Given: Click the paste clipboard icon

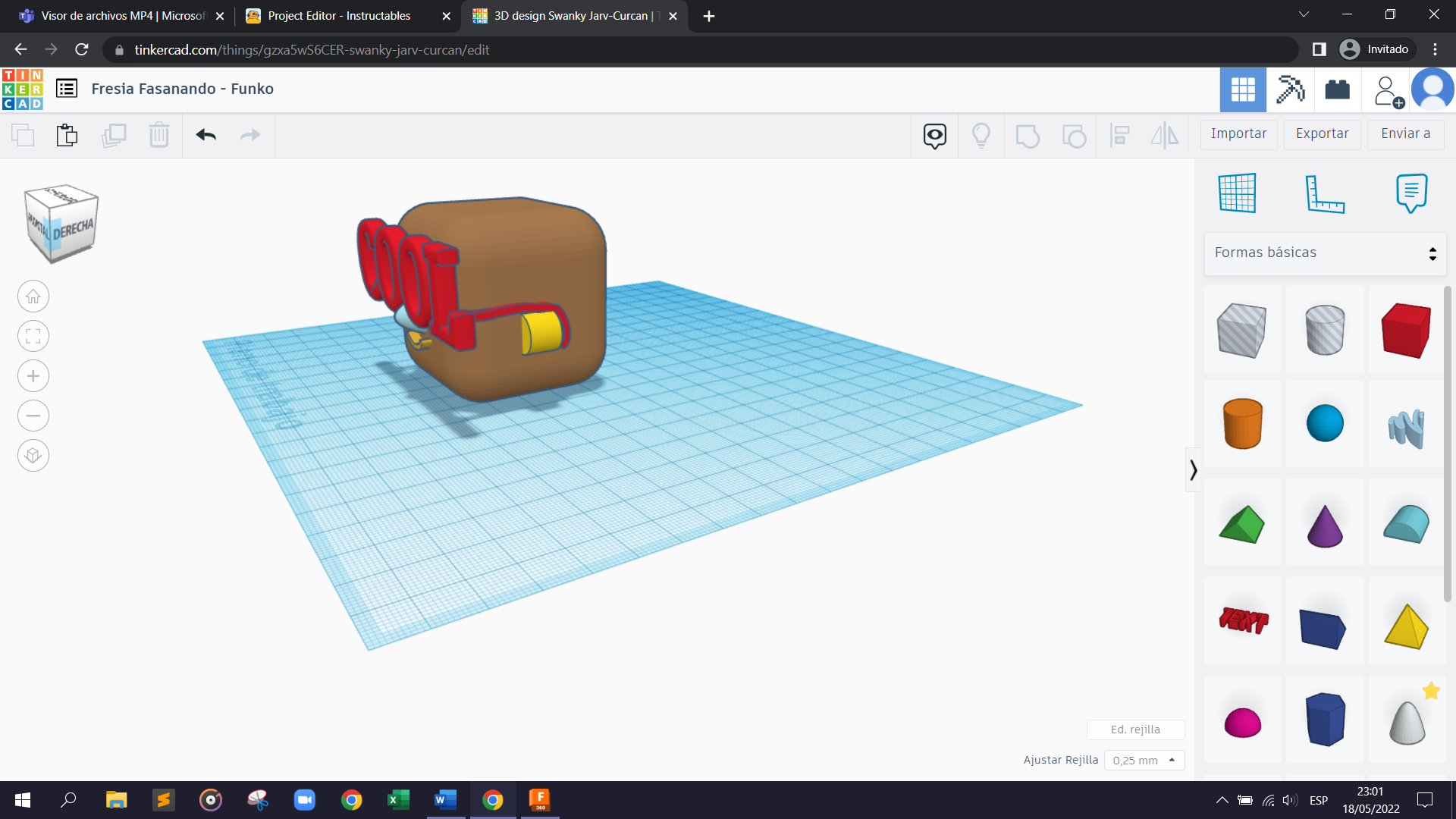Looking at the screenshot, I should point(67,135).
